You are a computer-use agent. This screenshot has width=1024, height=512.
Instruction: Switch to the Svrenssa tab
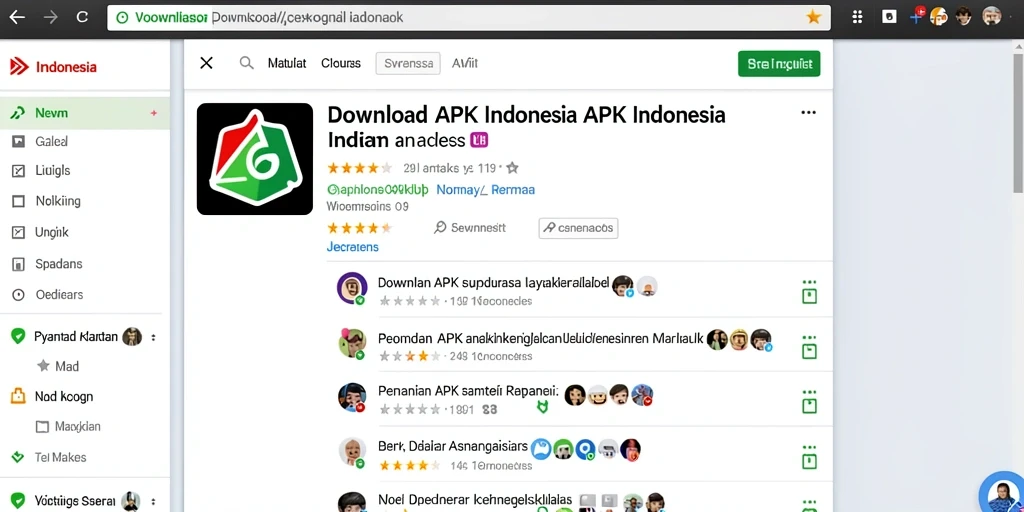click(408, 63)
